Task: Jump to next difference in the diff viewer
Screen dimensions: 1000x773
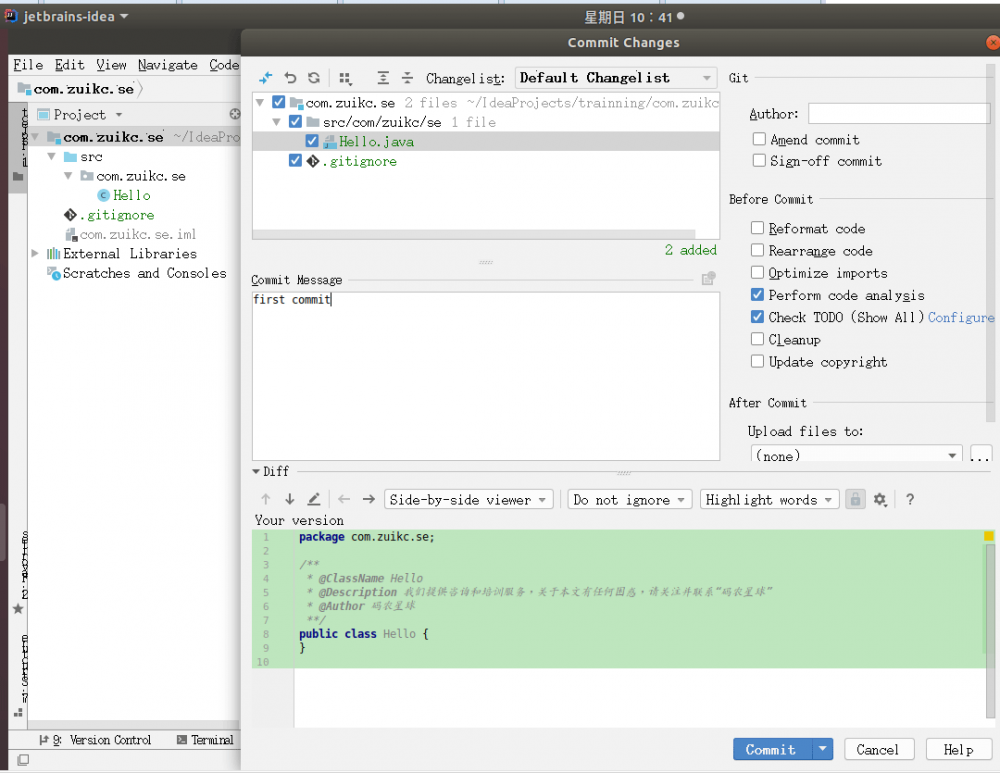Action: coord(289,499)
